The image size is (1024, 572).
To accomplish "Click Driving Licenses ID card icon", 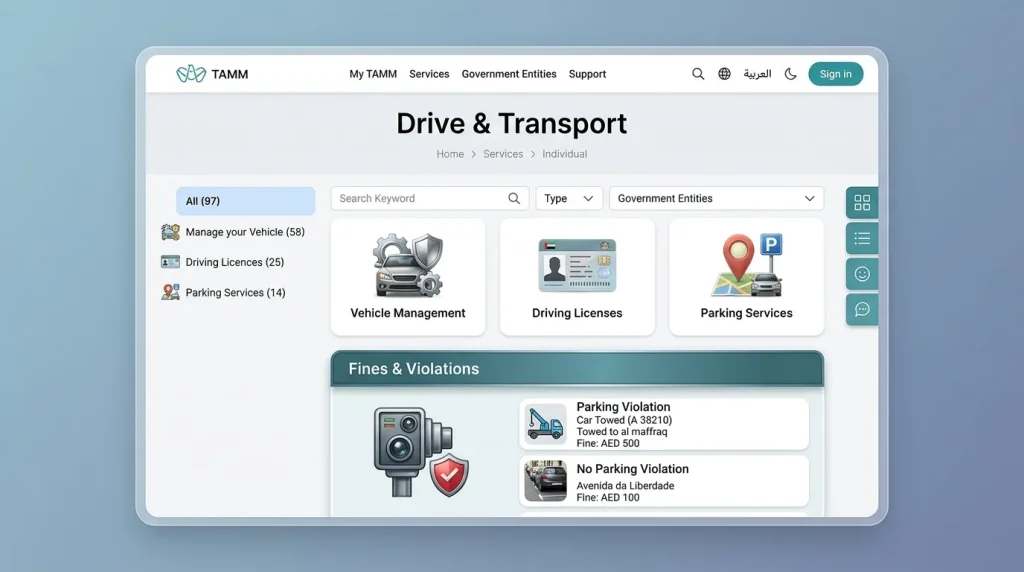I will (x=577, y=265).
